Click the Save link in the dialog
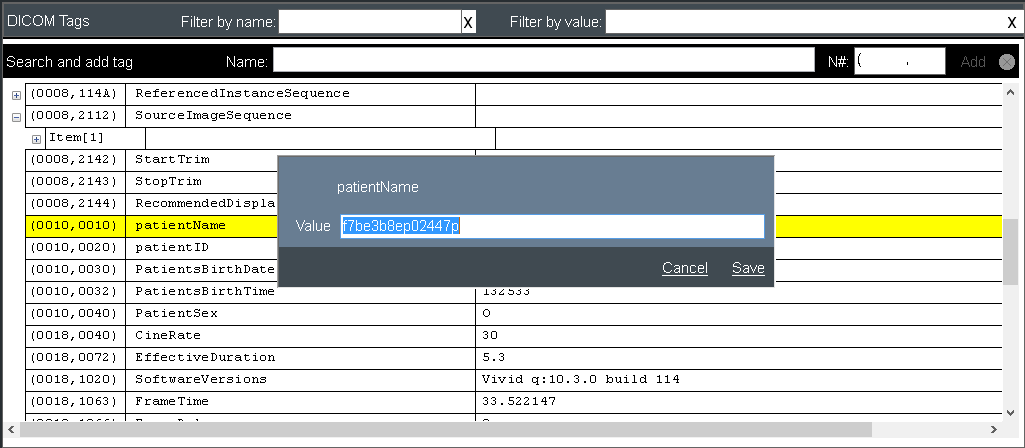The height and width of the screenshot is (448, 1025). 748,268
